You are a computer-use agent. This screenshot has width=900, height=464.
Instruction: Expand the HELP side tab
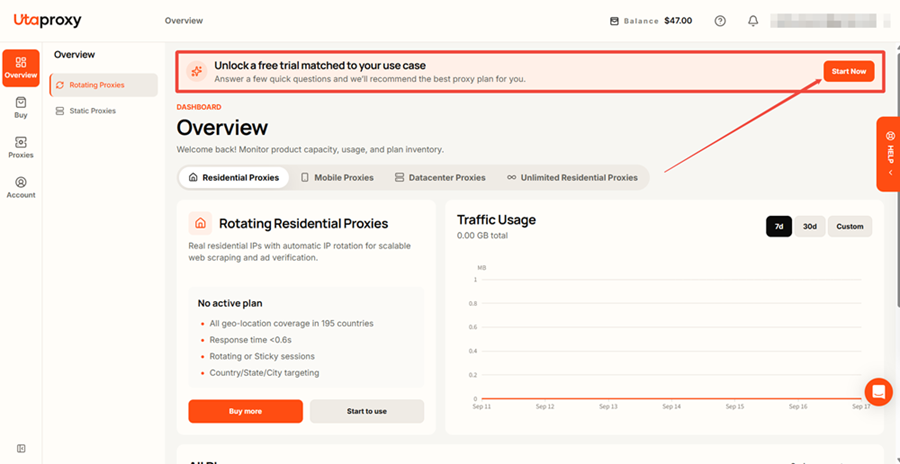(889, 154)
